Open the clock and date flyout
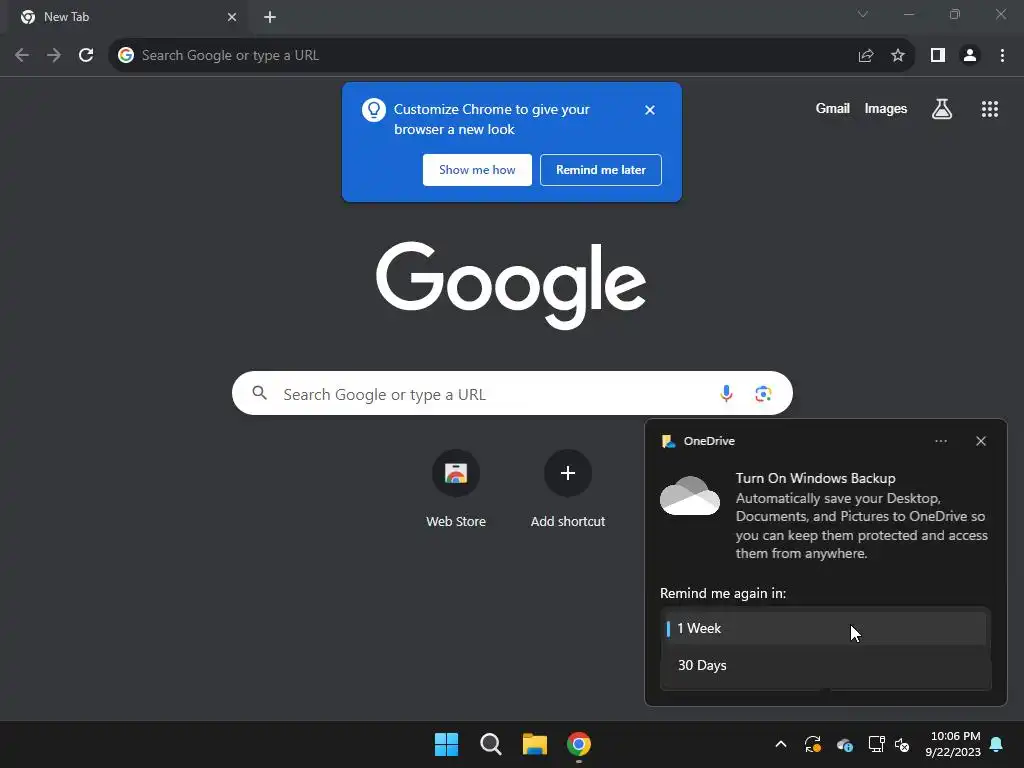Image resolution: width=1024 pixels, height=768 pixels. pyautogui.click(x=953, y=744)
